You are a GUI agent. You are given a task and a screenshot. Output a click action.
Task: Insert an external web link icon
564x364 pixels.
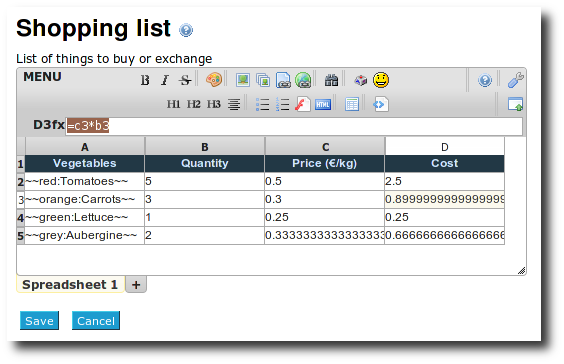tap(303, 80)
